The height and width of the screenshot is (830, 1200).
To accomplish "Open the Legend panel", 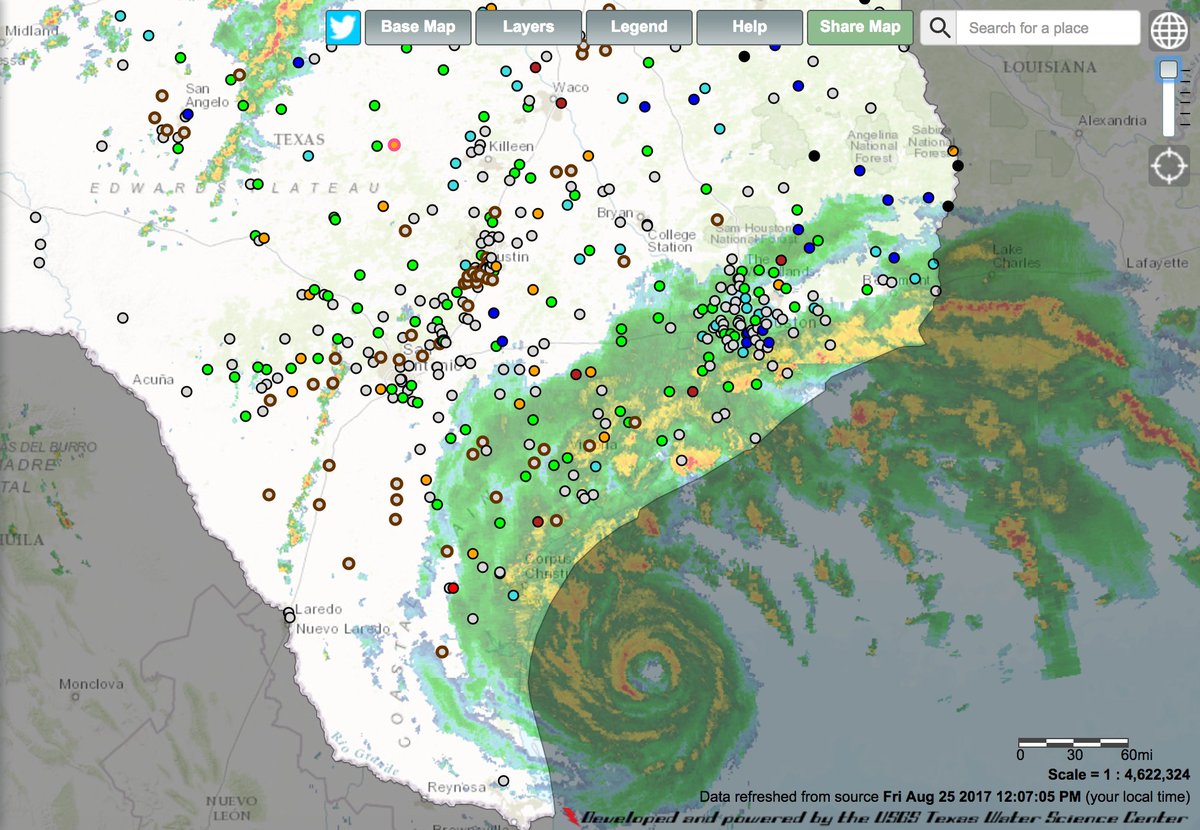I will coord(639,27).
